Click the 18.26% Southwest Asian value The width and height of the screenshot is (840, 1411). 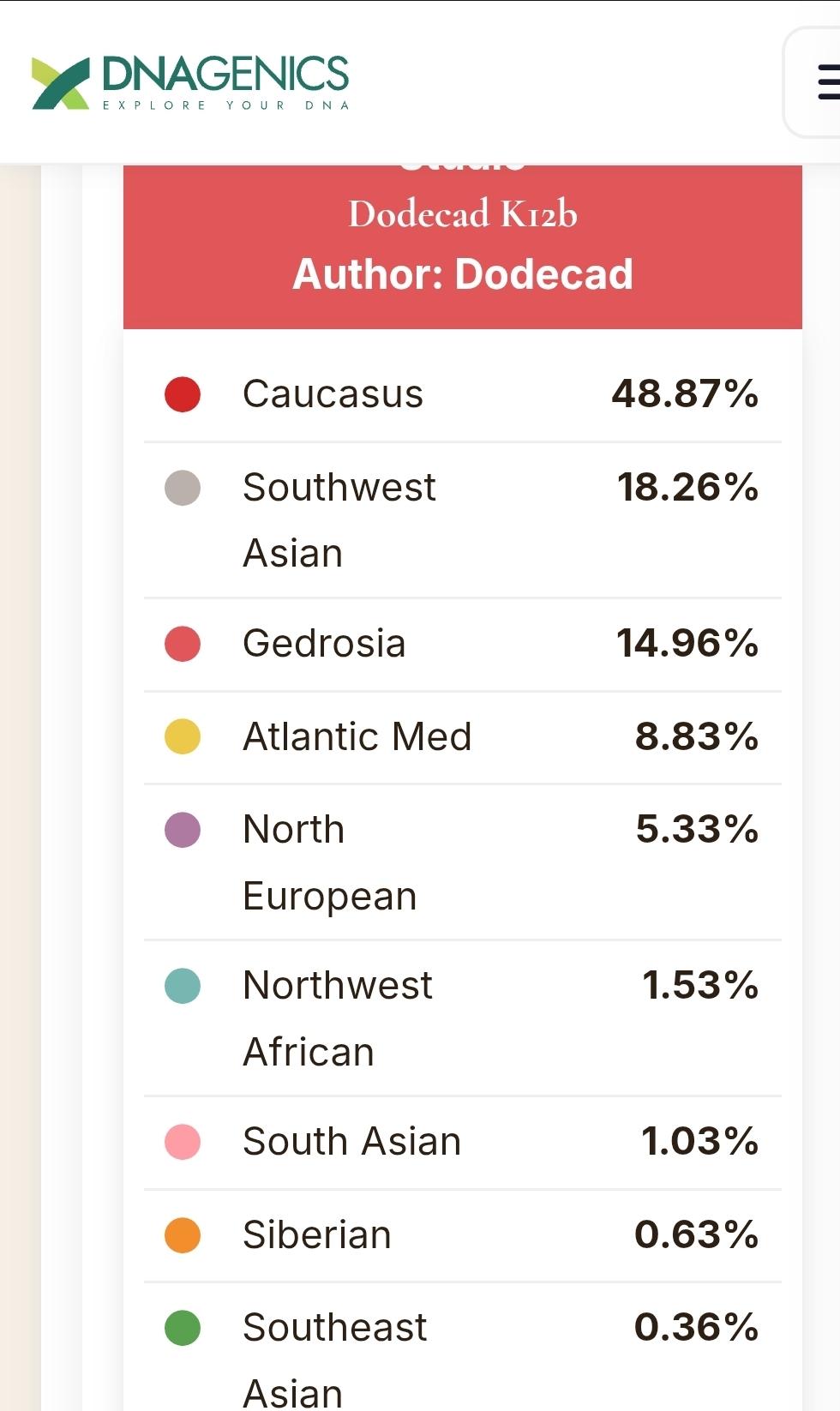pos(687,488)
